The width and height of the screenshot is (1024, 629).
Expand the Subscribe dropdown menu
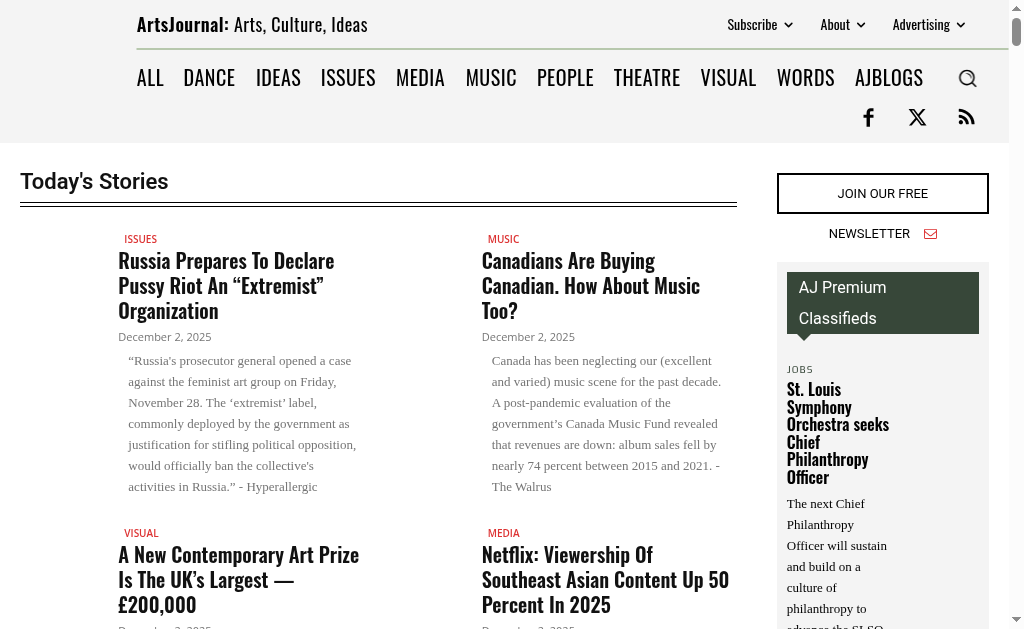(x=759, y=25)
